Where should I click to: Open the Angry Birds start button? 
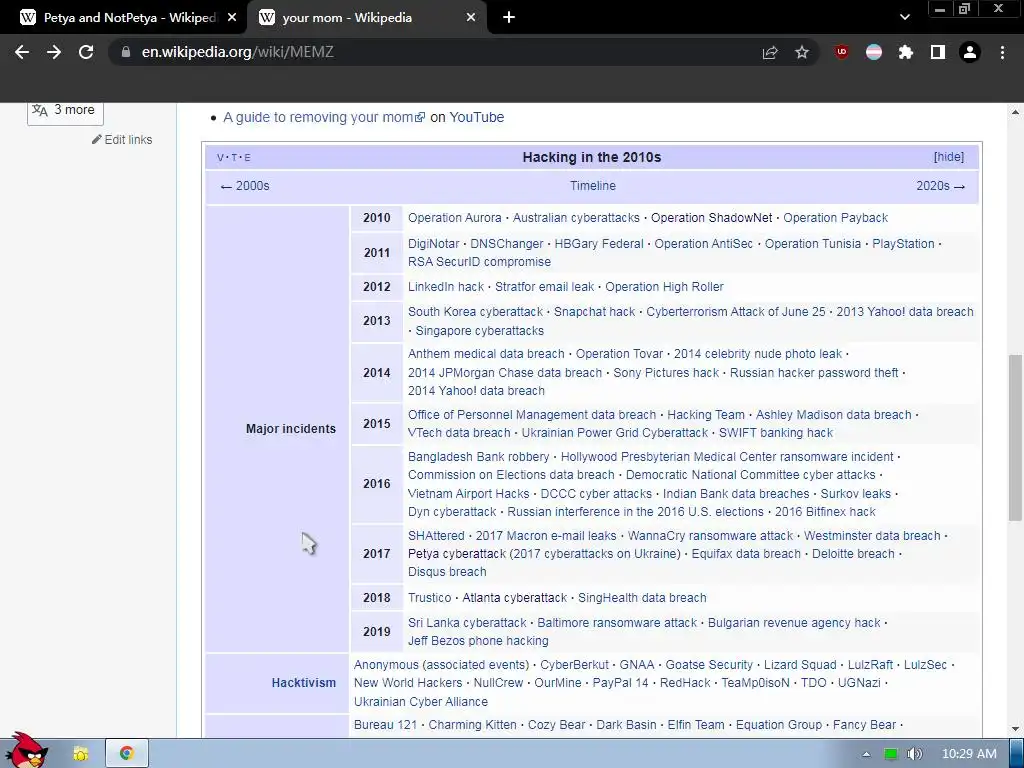[26, 751]
